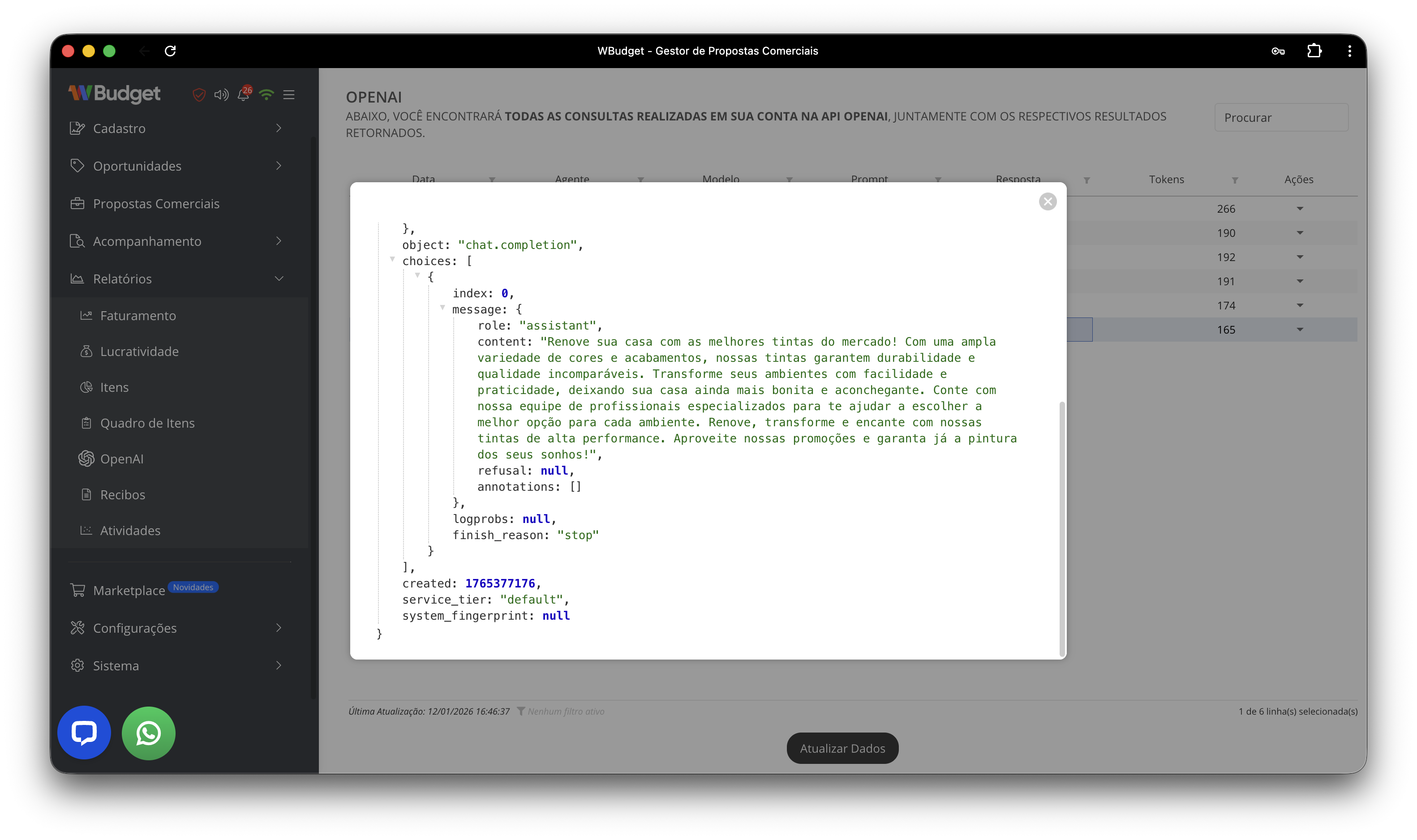Check connection status via the wifi icon
Viewport: 1417px width, 840px height.
[x=266, y=94]
